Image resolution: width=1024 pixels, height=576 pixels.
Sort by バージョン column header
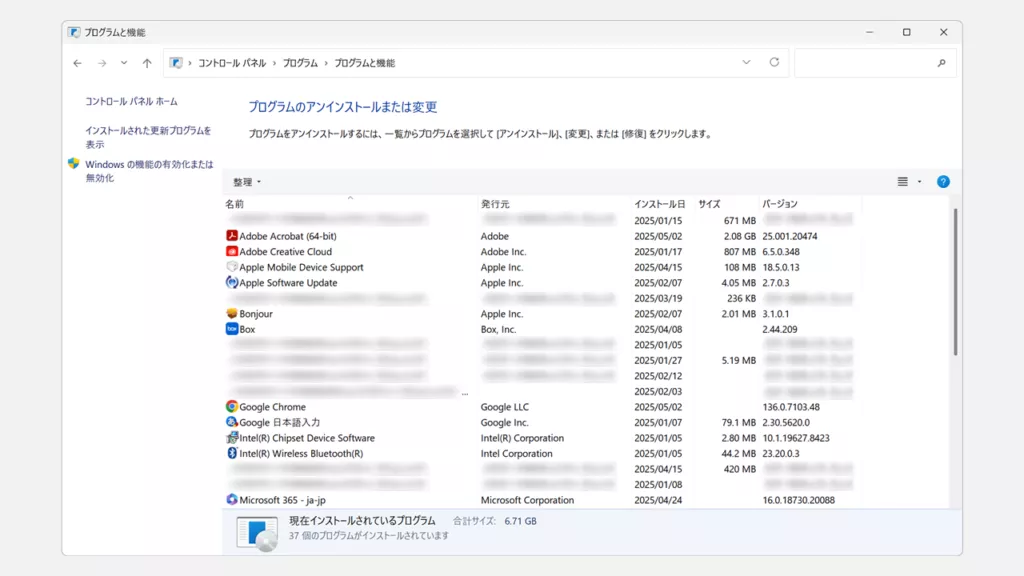(810, 204)
